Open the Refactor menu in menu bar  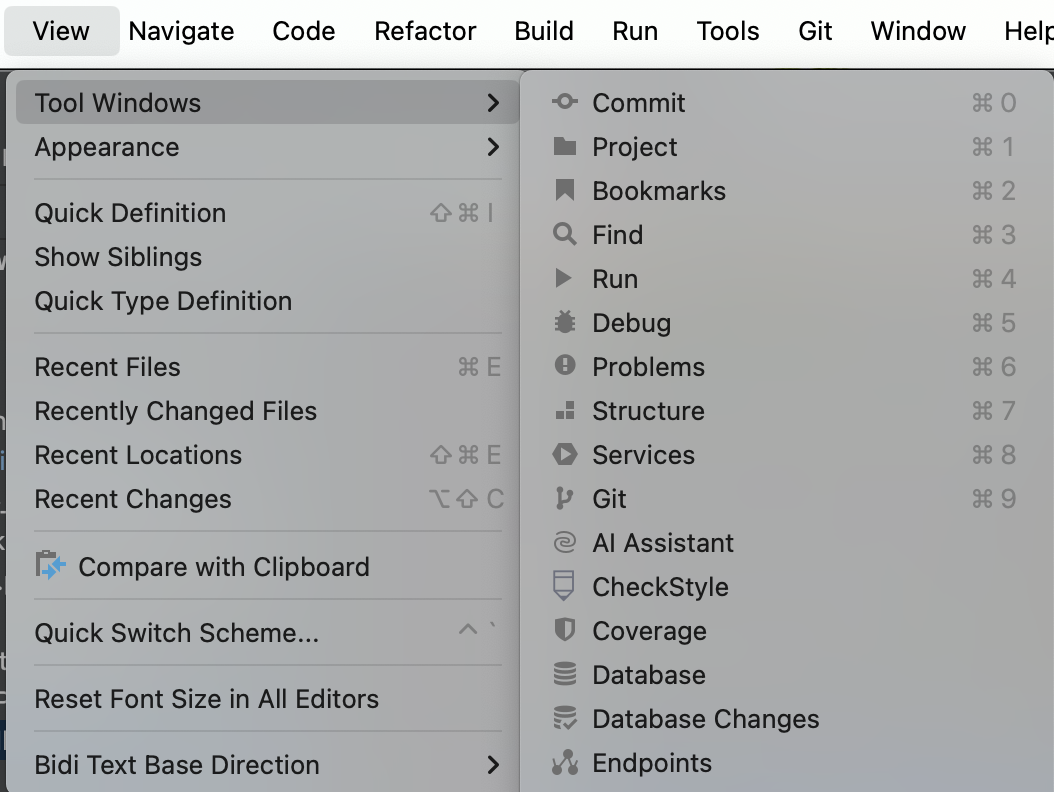coord(425,31)
